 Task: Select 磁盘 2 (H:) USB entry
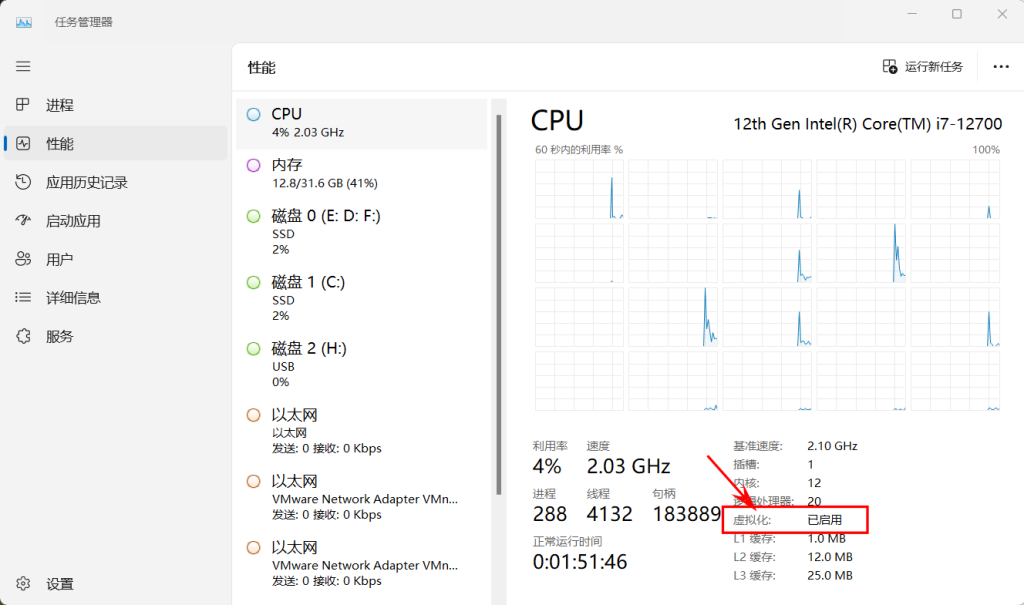point(360,364)
